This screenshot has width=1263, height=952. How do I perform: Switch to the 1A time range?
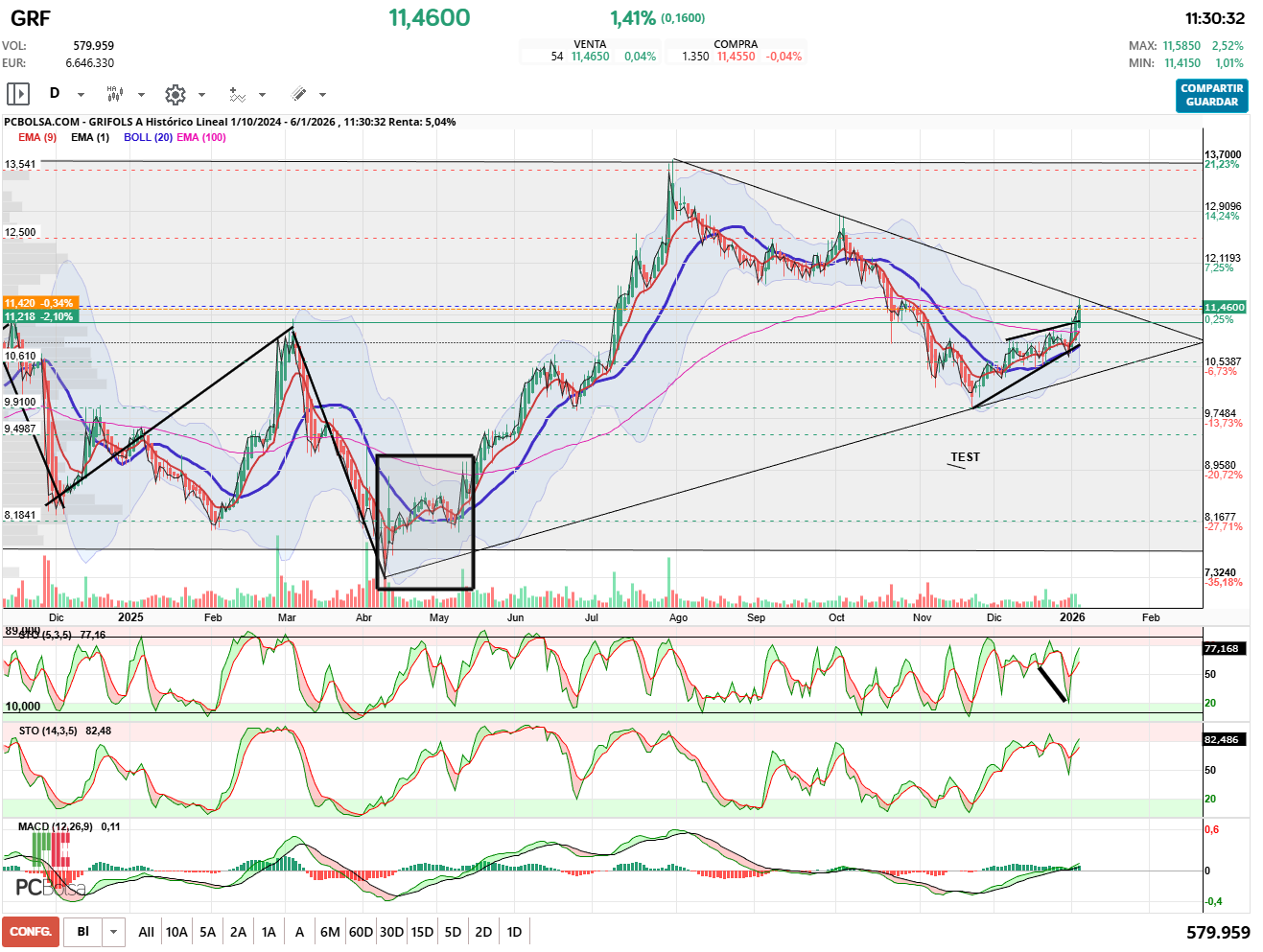click(x=269, y=932)
